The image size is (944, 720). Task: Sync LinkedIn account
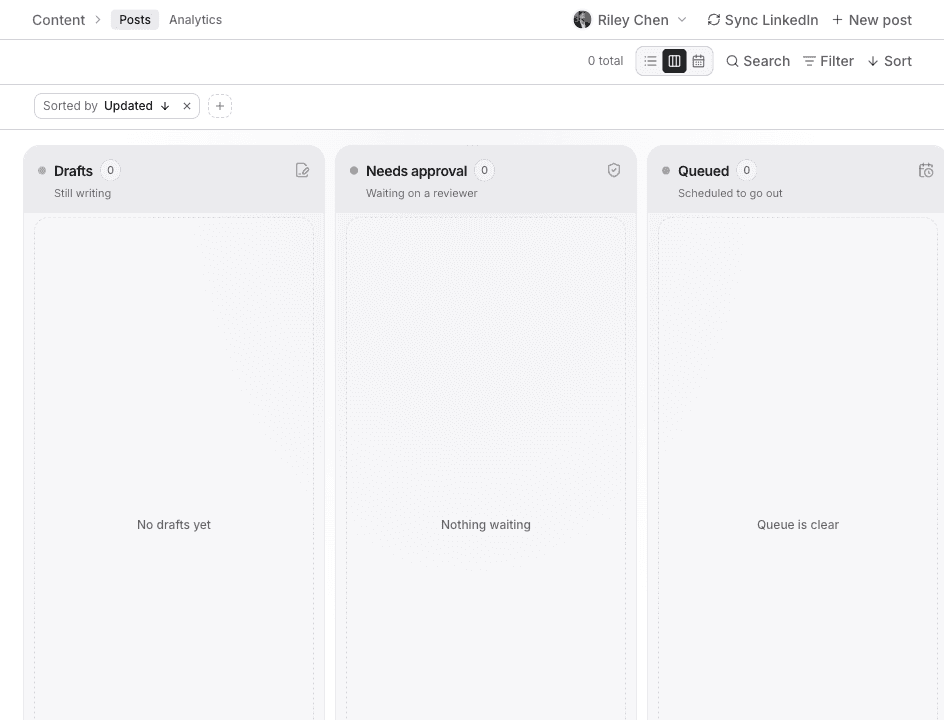coord(762,20)
